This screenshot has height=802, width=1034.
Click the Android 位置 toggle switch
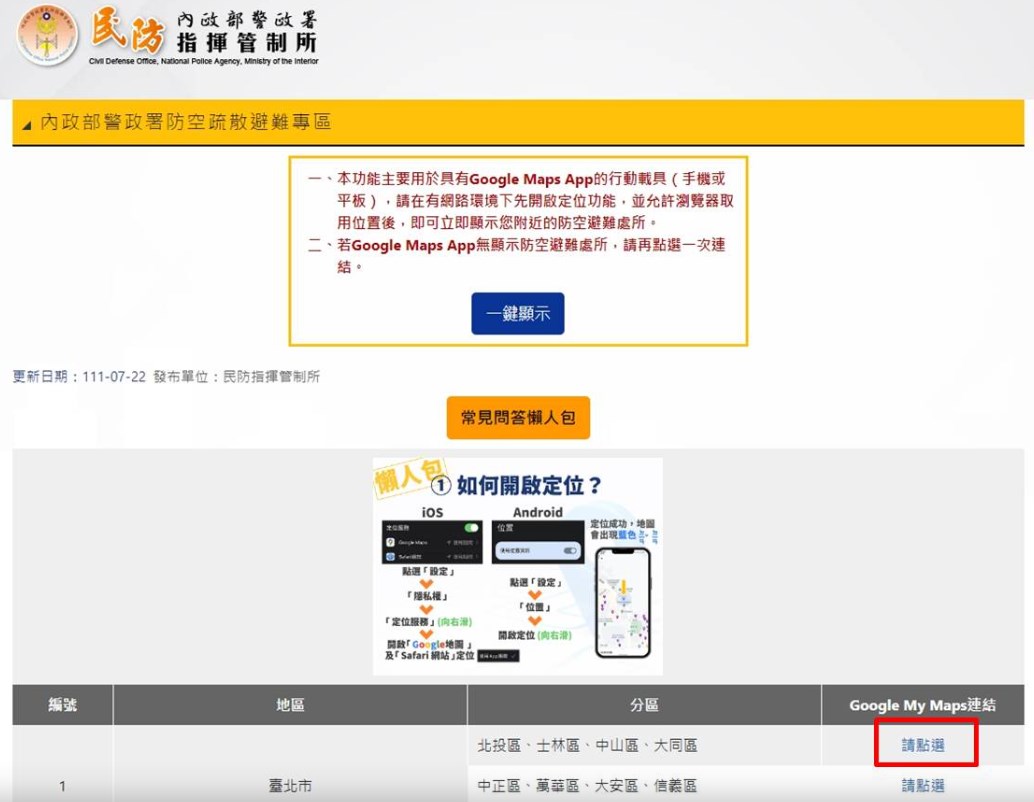[x=570, y=550]
